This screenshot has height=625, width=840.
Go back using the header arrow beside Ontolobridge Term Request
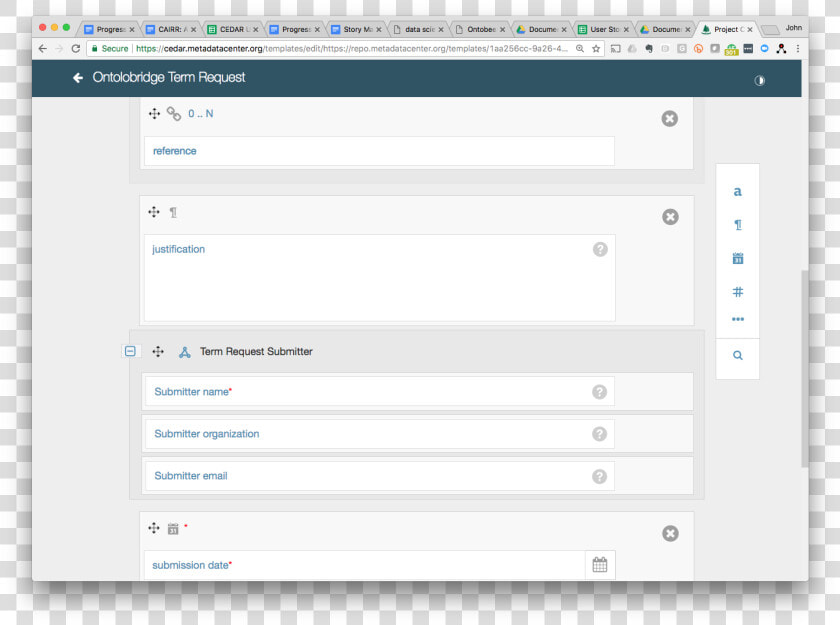coord(78,78)
